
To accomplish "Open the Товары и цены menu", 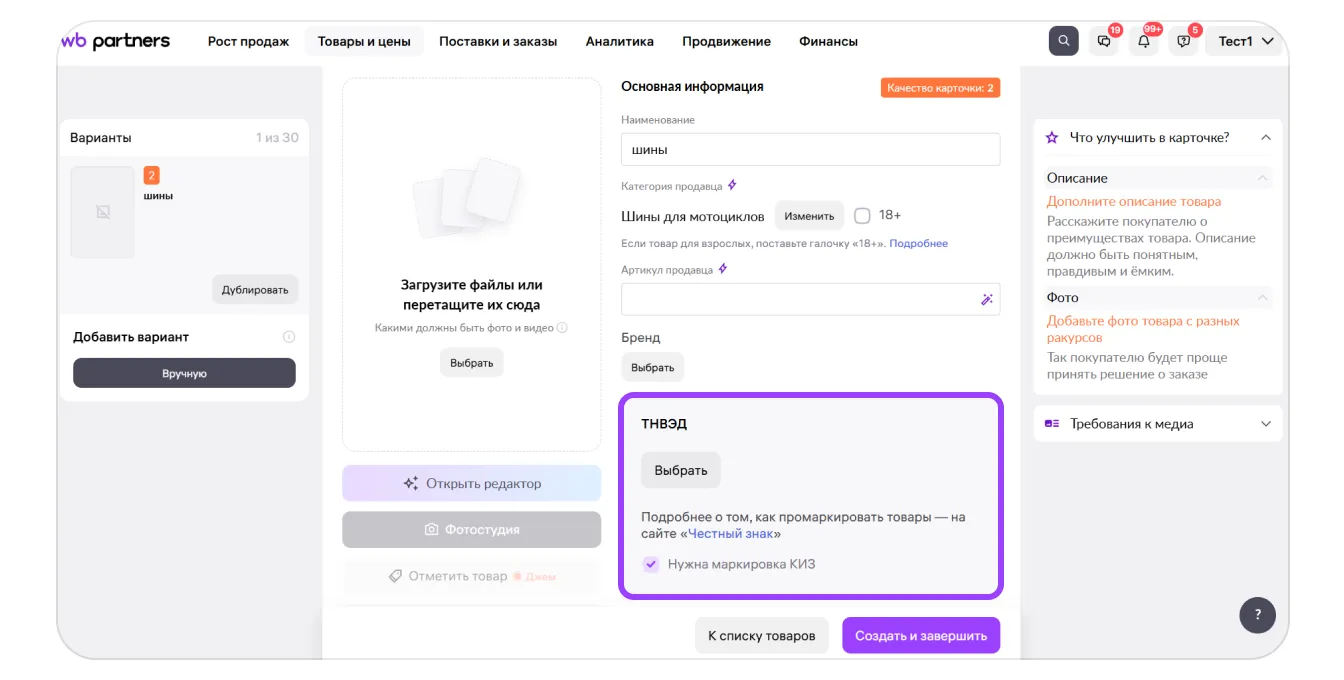I will coord(364,41).
